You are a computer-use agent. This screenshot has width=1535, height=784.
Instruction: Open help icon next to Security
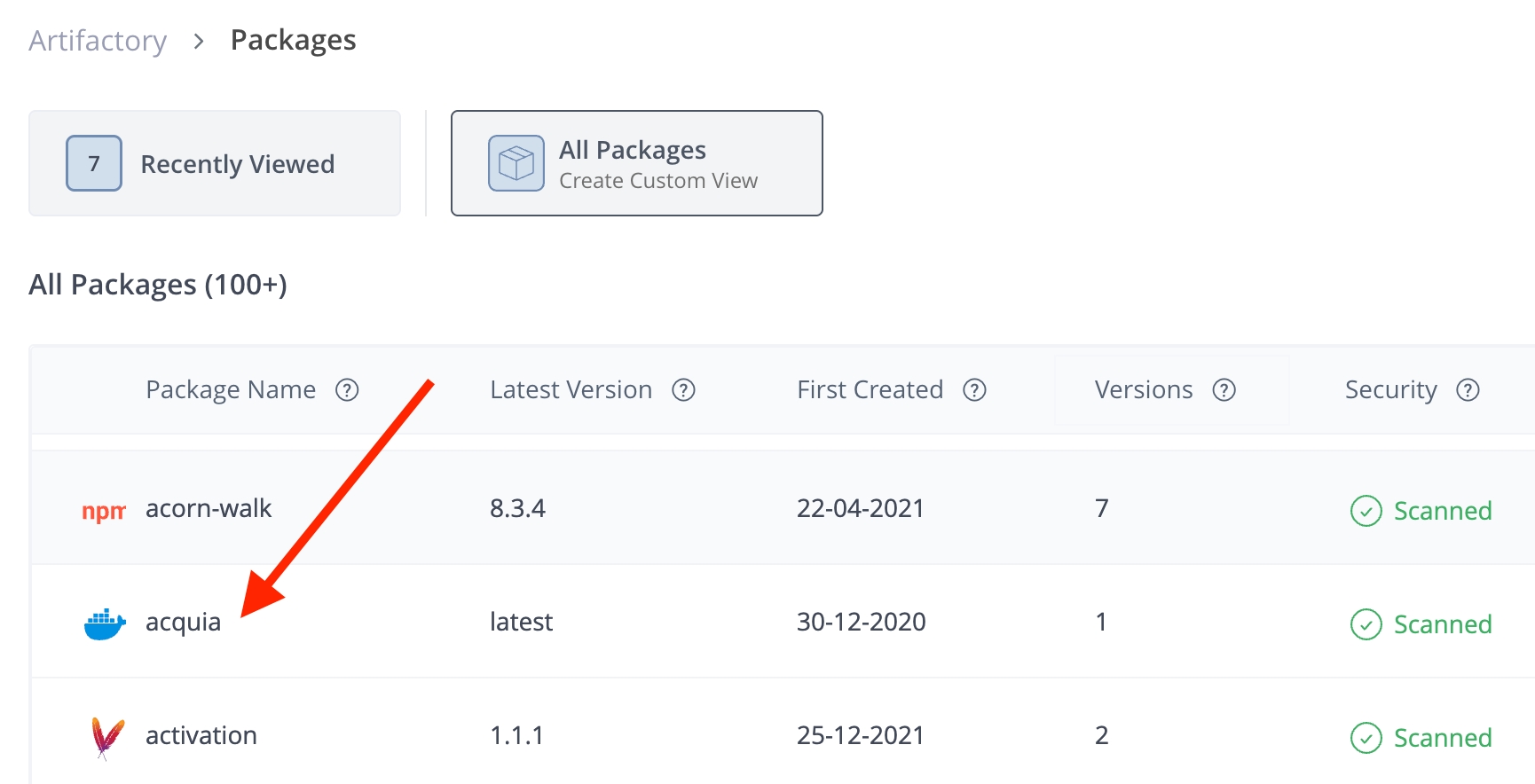coord(1468,390)
